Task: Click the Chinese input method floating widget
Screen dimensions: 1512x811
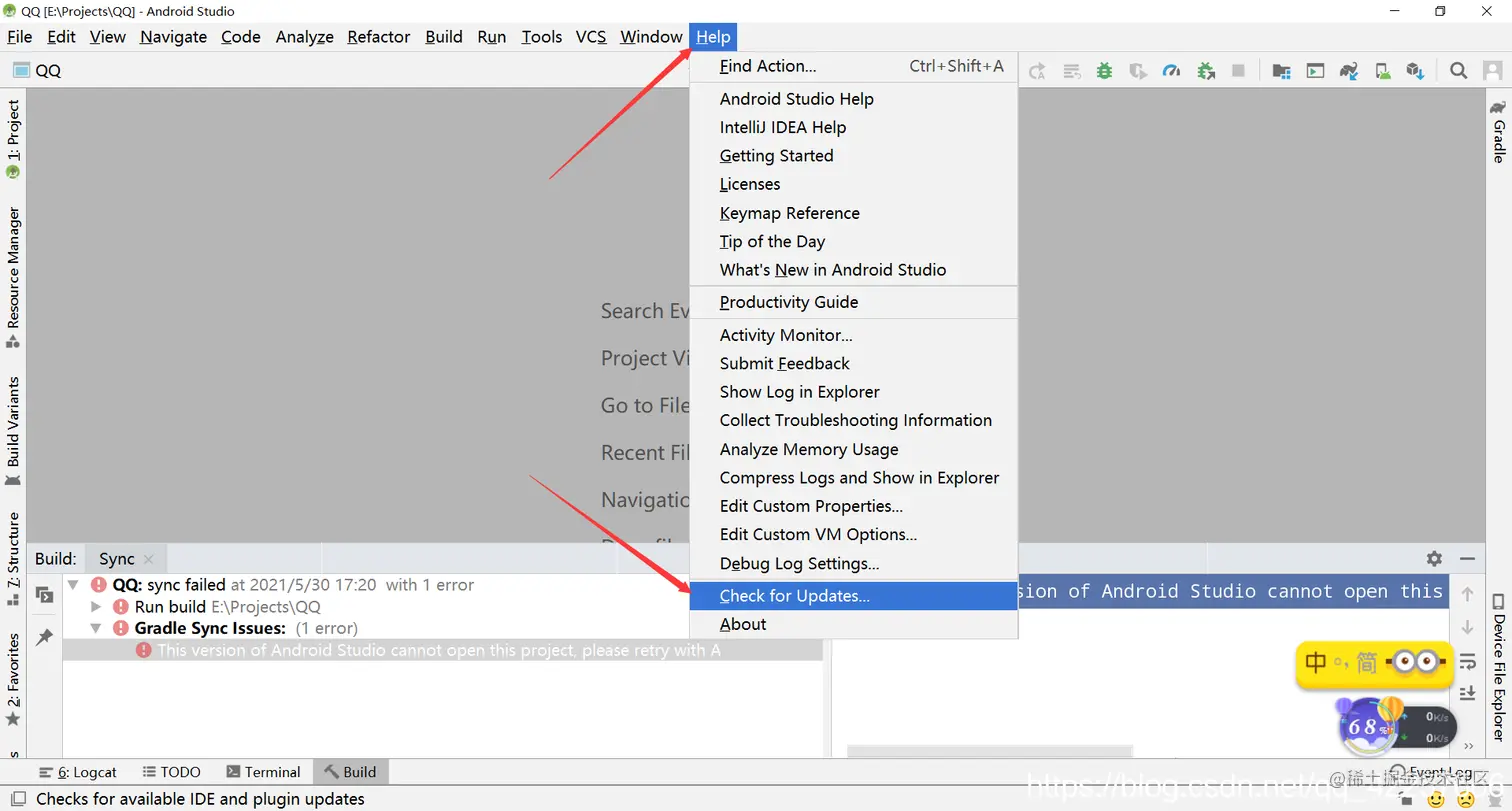Action: 1373,664
